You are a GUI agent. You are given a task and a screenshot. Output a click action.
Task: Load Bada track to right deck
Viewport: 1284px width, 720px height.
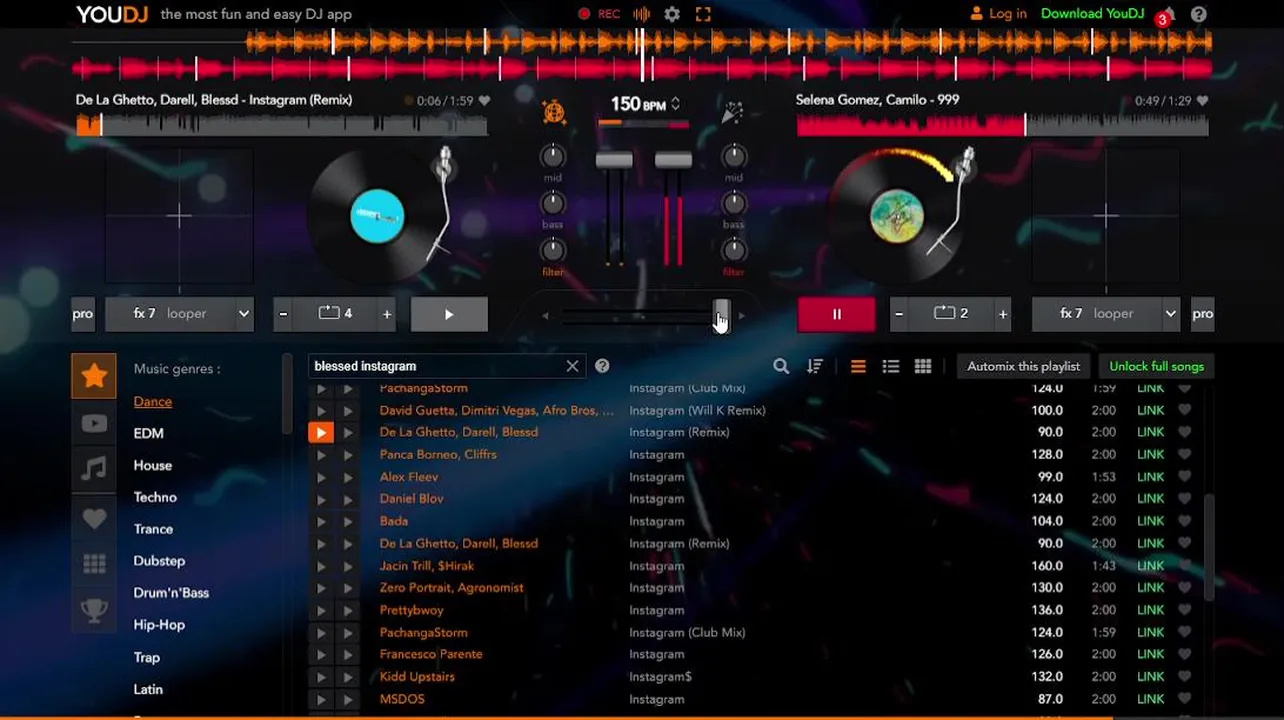(348, 521)
